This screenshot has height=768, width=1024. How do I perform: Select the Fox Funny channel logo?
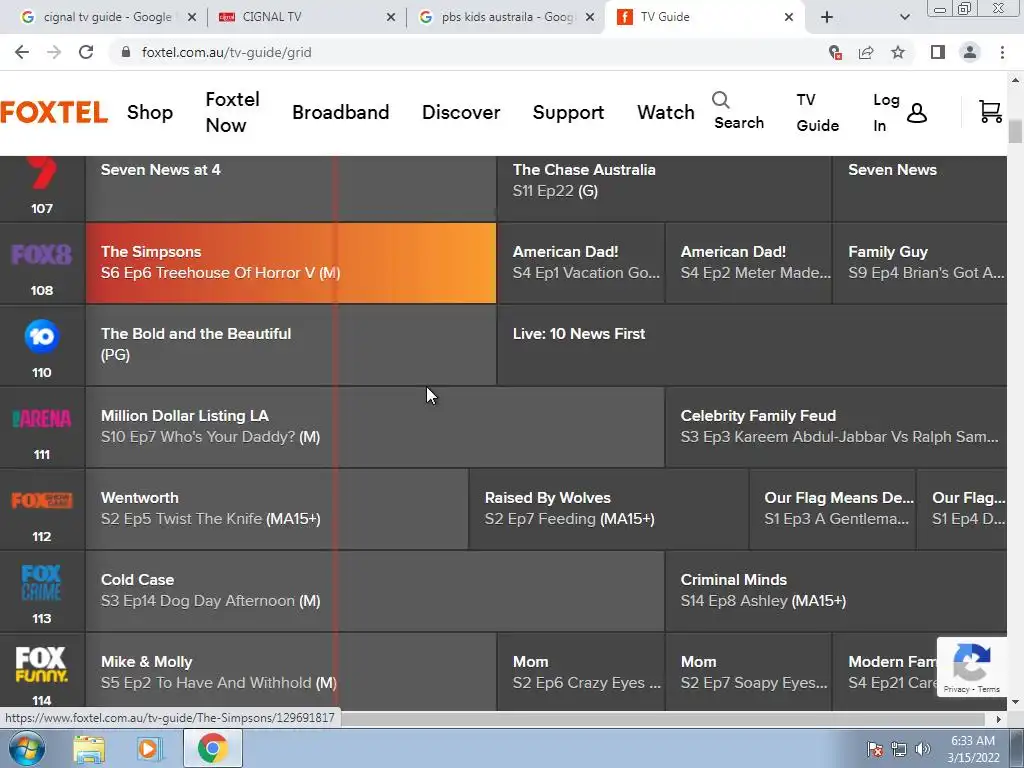coord(42,665)
